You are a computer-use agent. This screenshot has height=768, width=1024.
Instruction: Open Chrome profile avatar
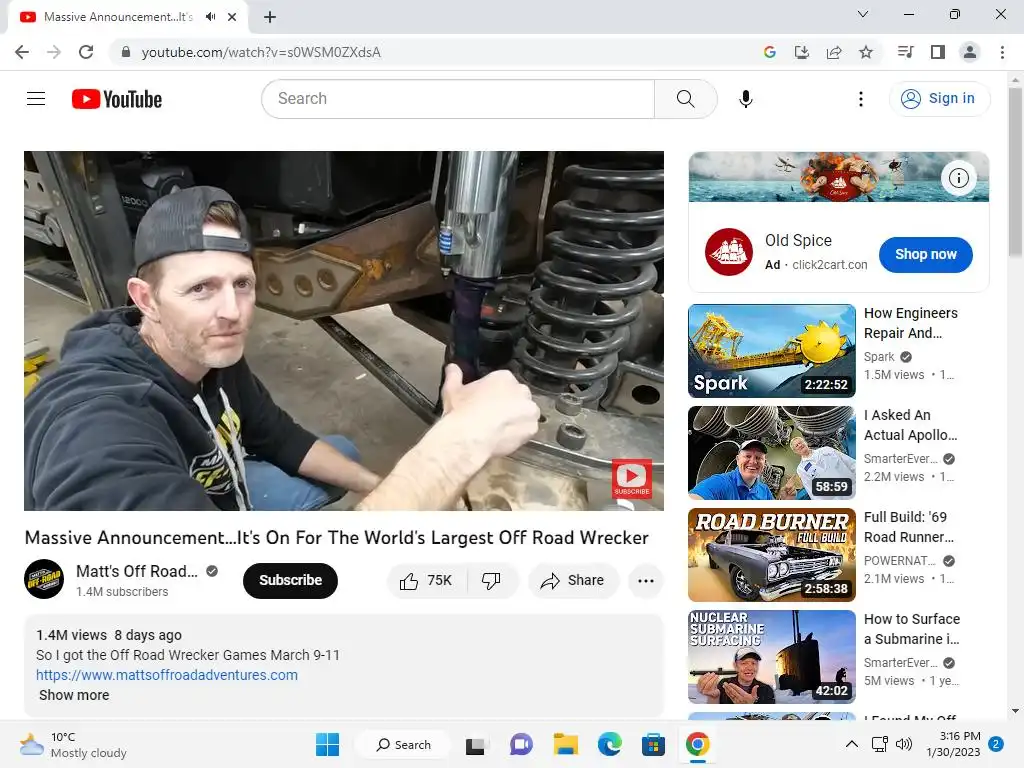970,52
